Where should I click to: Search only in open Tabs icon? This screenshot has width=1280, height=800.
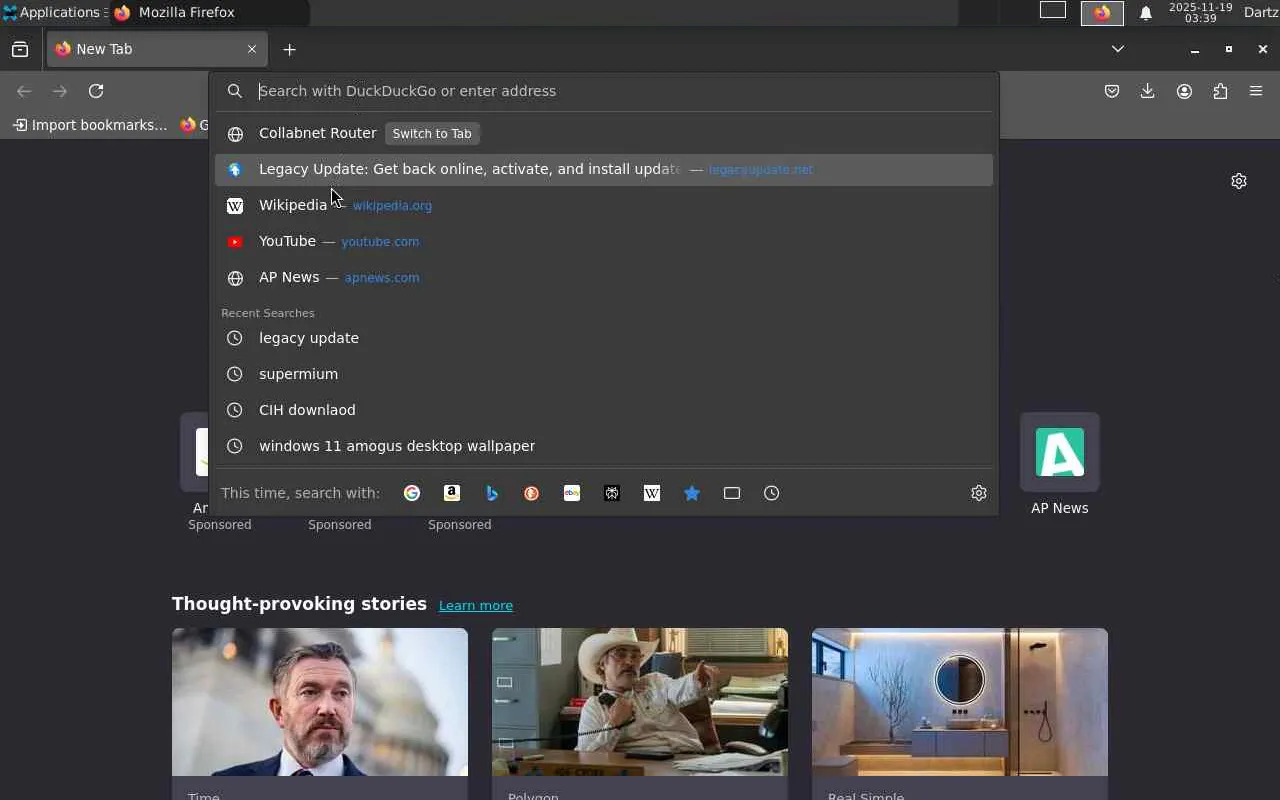(x=732, y=493)
